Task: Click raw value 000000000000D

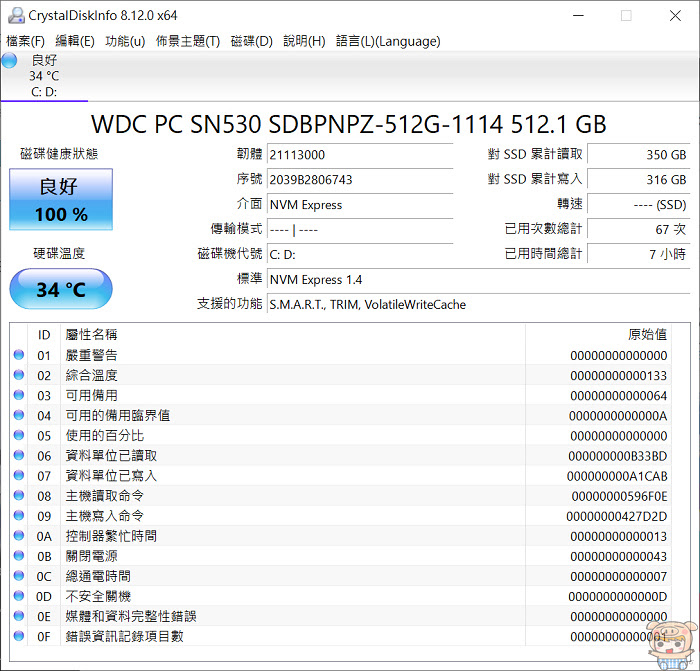Action: pos(618,597)
